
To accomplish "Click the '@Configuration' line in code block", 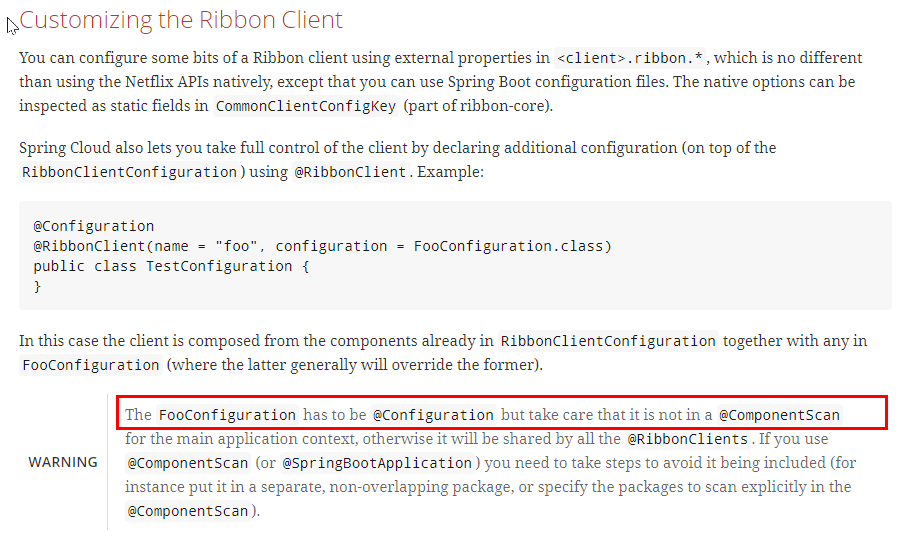I will [93, 226].
